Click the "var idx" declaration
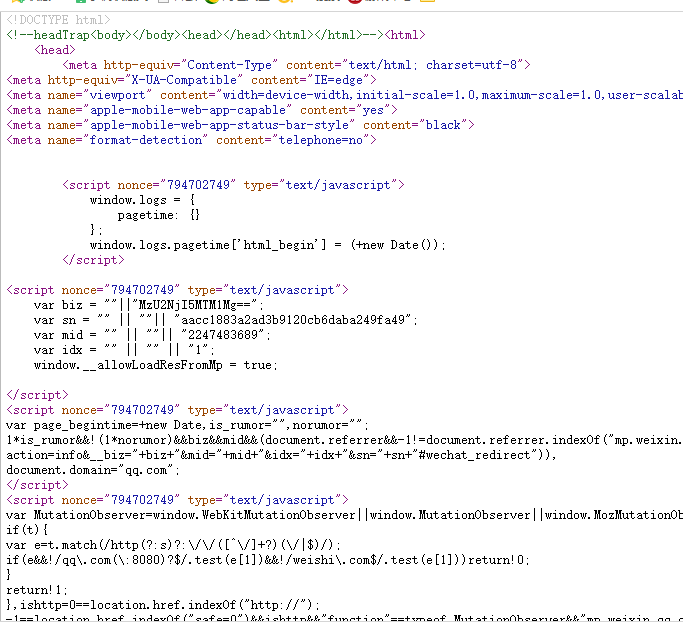The image size is (683, 622). (124, 350)
